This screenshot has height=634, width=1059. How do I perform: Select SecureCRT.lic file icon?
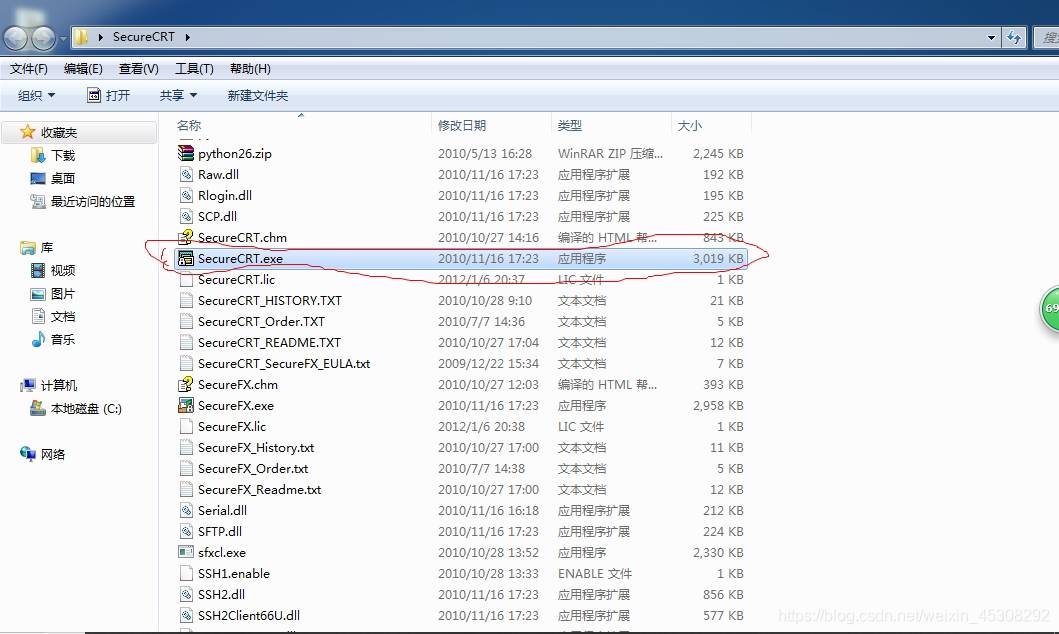coord(186,279)
